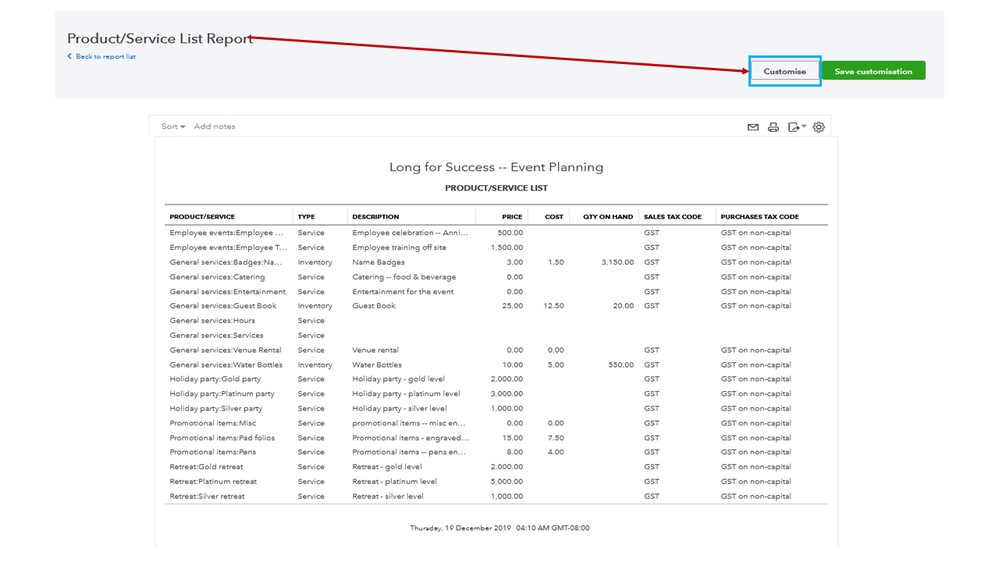
Task: Click the 7.50 cost value
Action: click(556, 438)
